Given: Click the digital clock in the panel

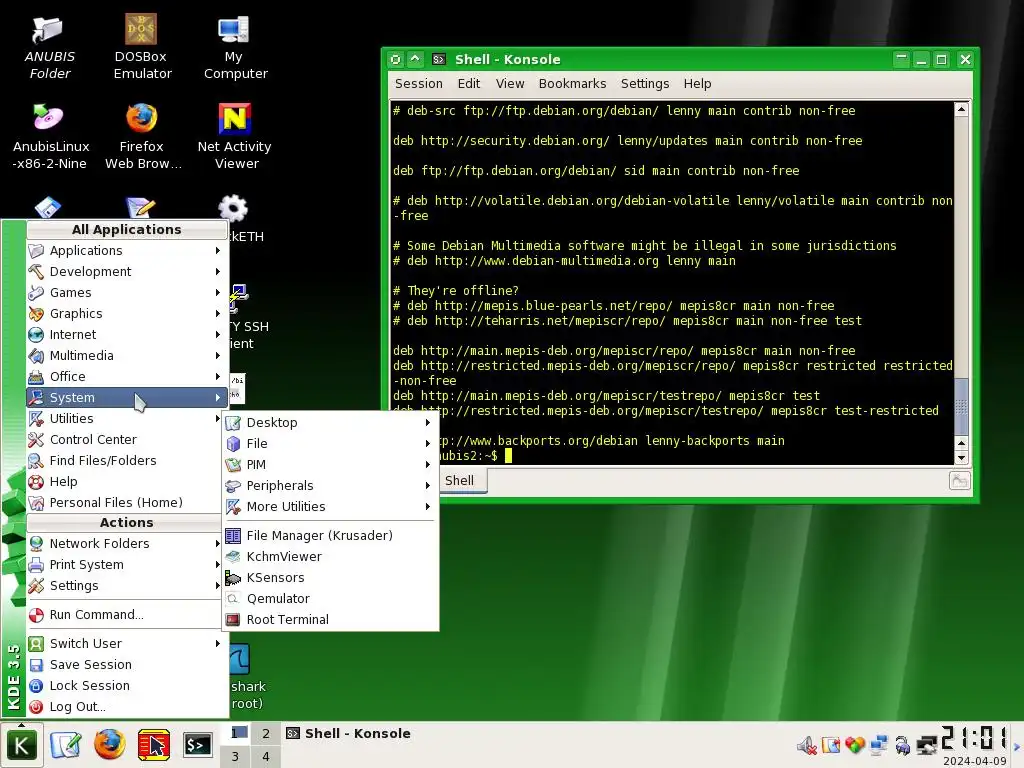Looking at the screenshot, I should [974, 739].
